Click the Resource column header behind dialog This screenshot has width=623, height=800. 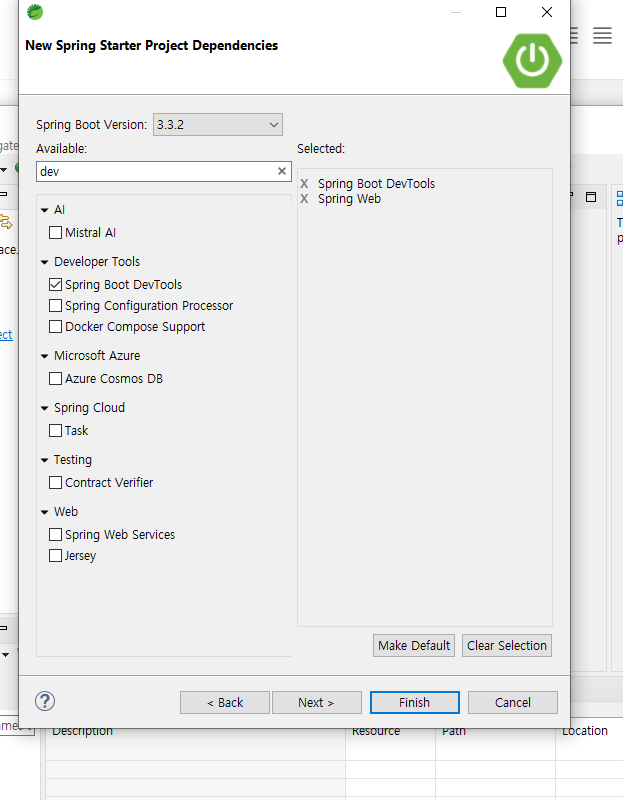click(376, 732)
